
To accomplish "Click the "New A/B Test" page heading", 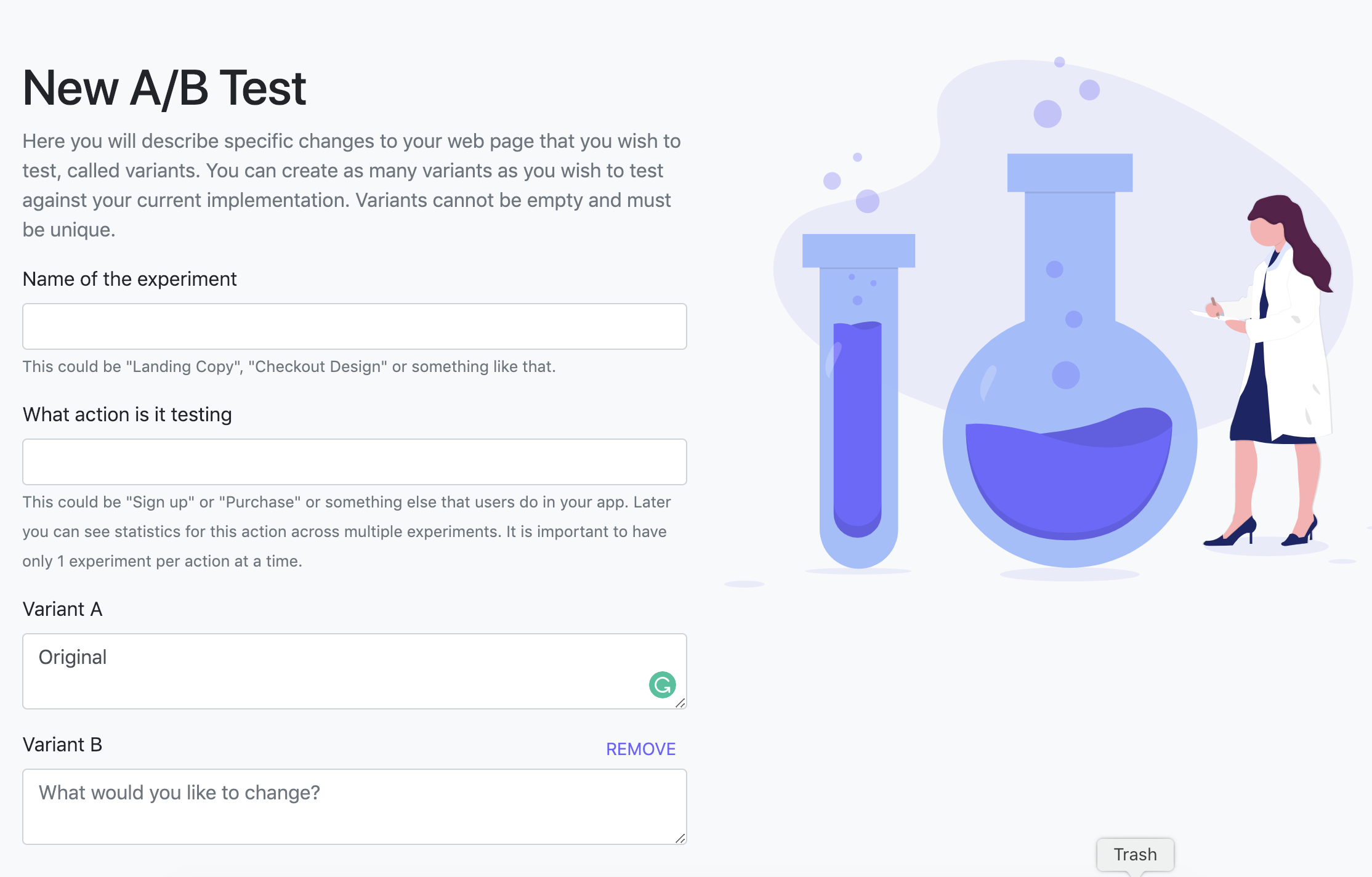I will [x=164, y=88].
